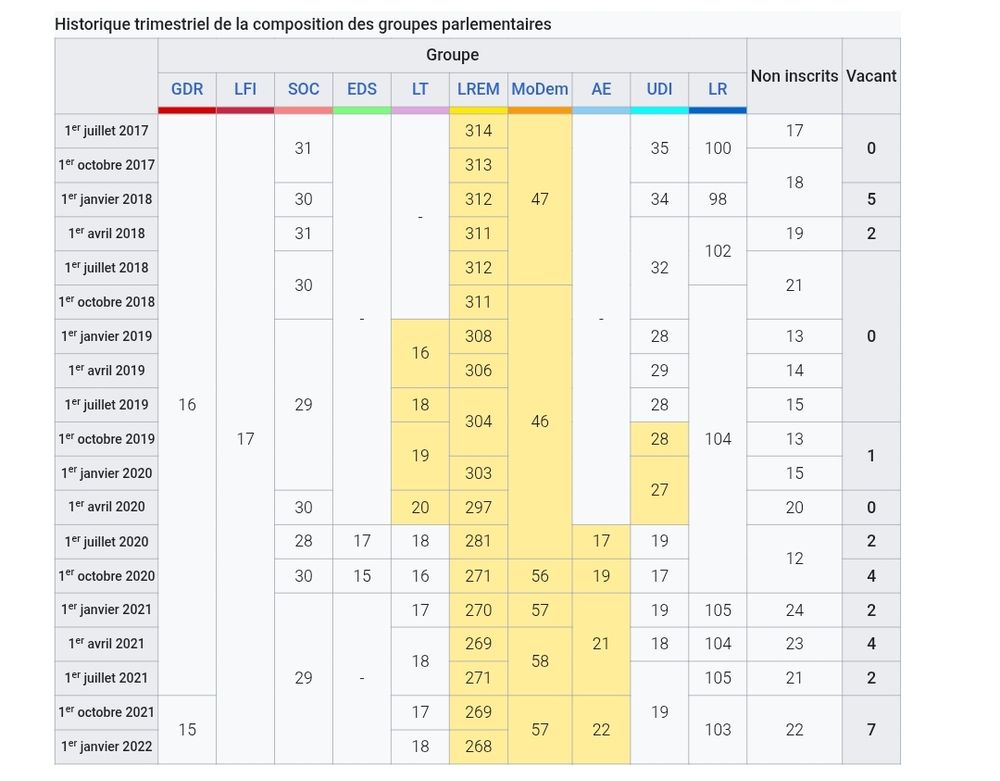Click the LREM cell showing 306

[x=478, y=370]
